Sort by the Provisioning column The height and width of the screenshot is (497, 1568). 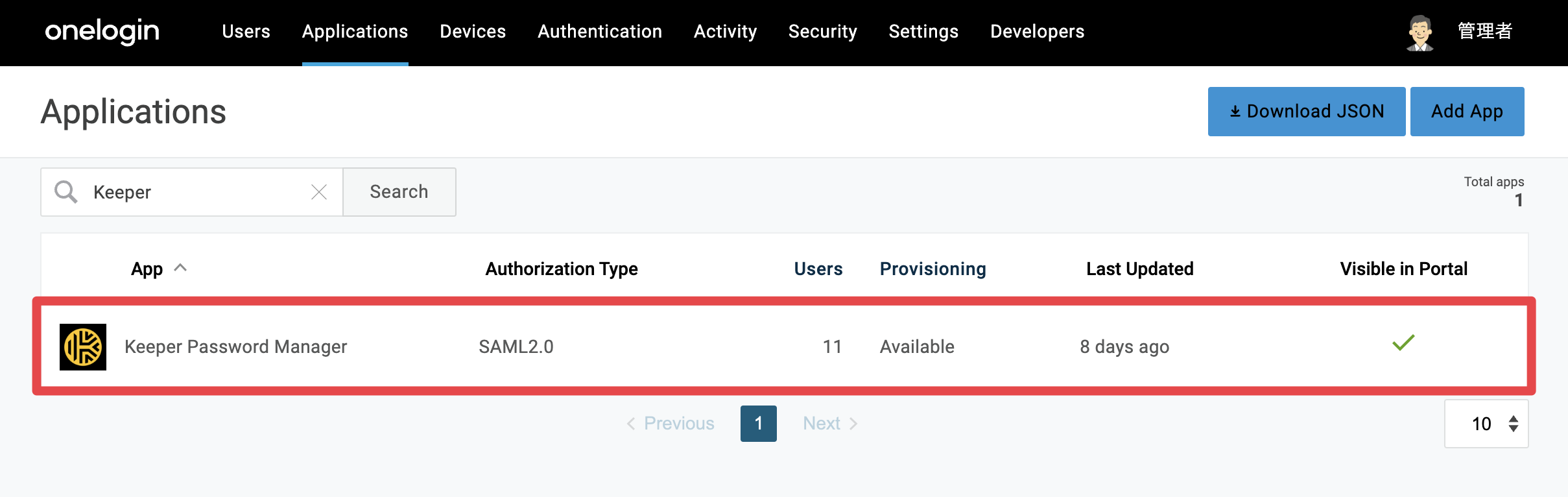click(932, 269)
